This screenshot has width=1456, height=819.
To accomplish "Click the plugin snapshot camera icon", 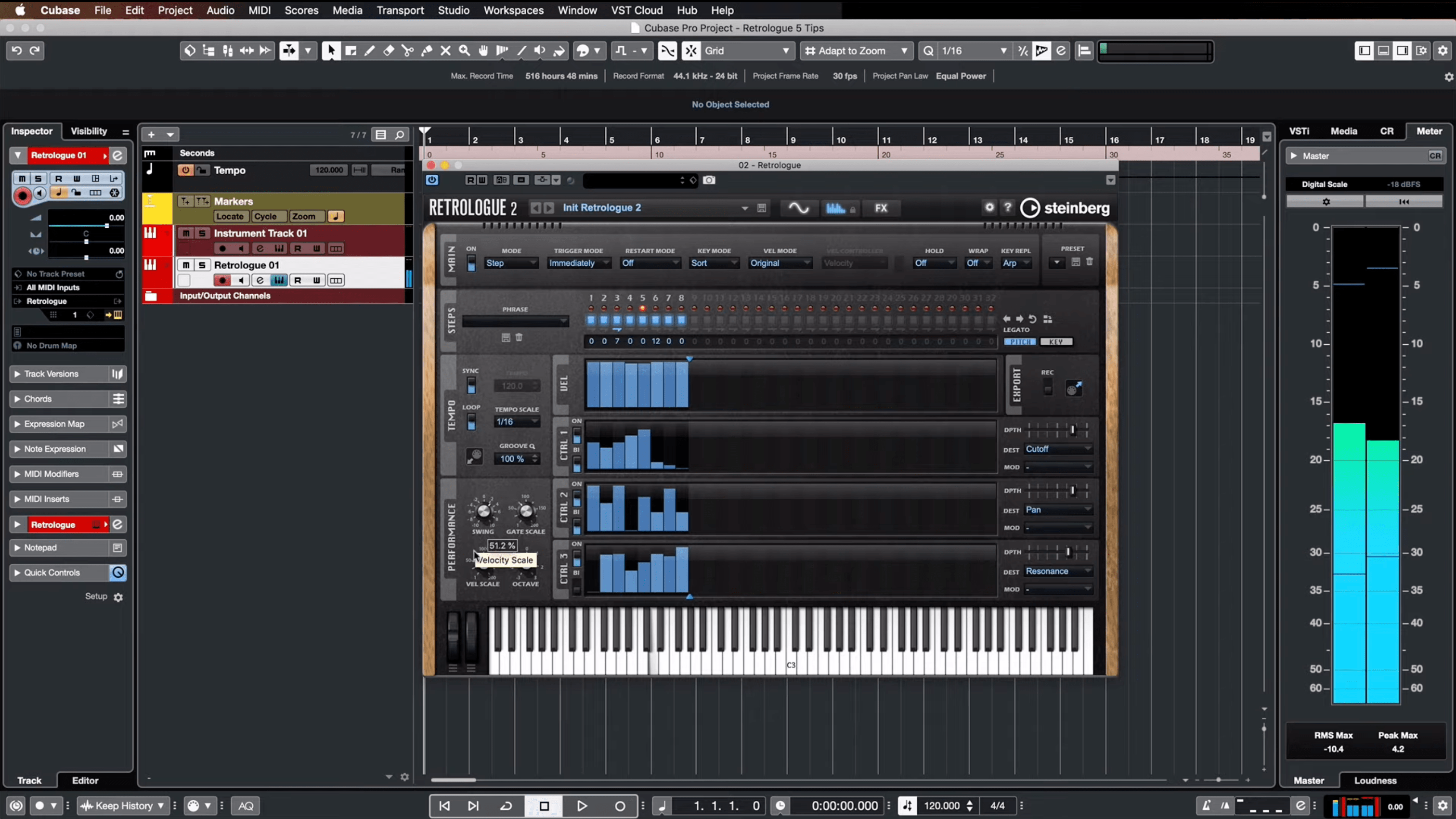I will [x=709, y=180].
